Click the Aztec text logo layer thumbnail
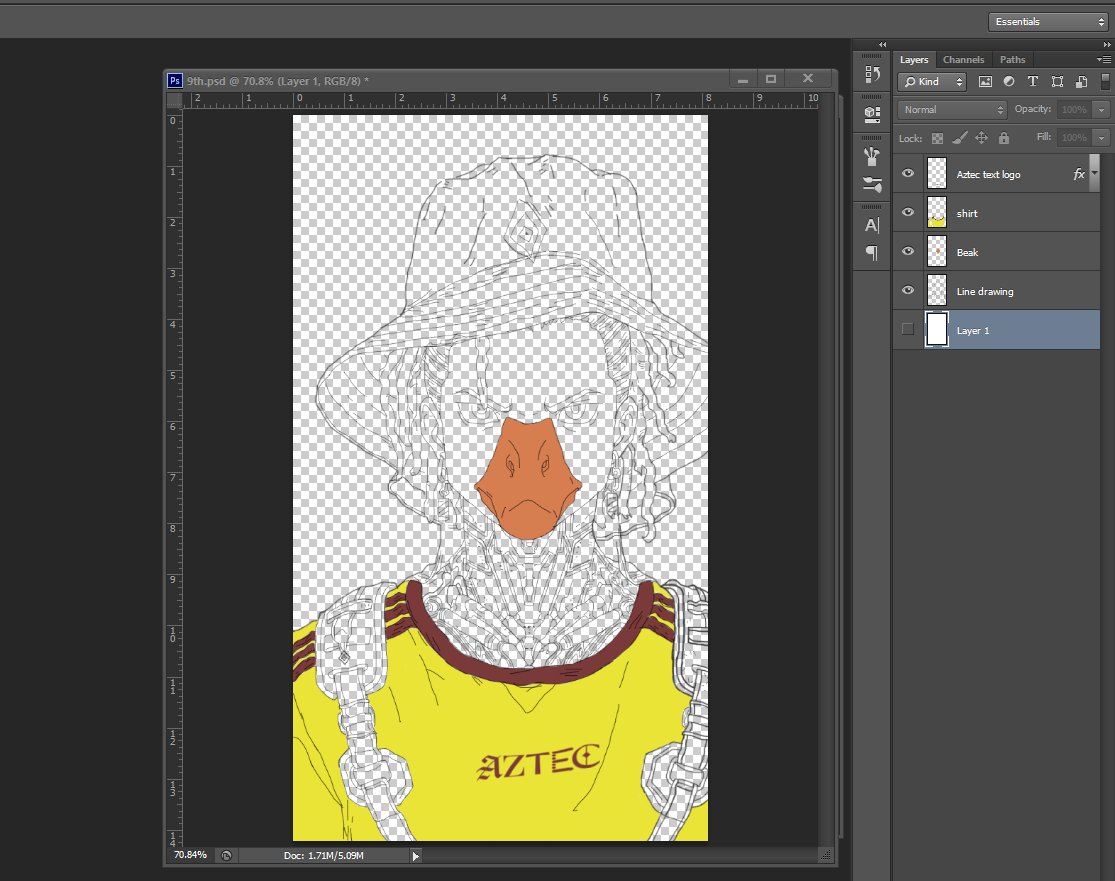Image resolution: width=1115 pixels, height=881 pixels. [x=937, y=173]
